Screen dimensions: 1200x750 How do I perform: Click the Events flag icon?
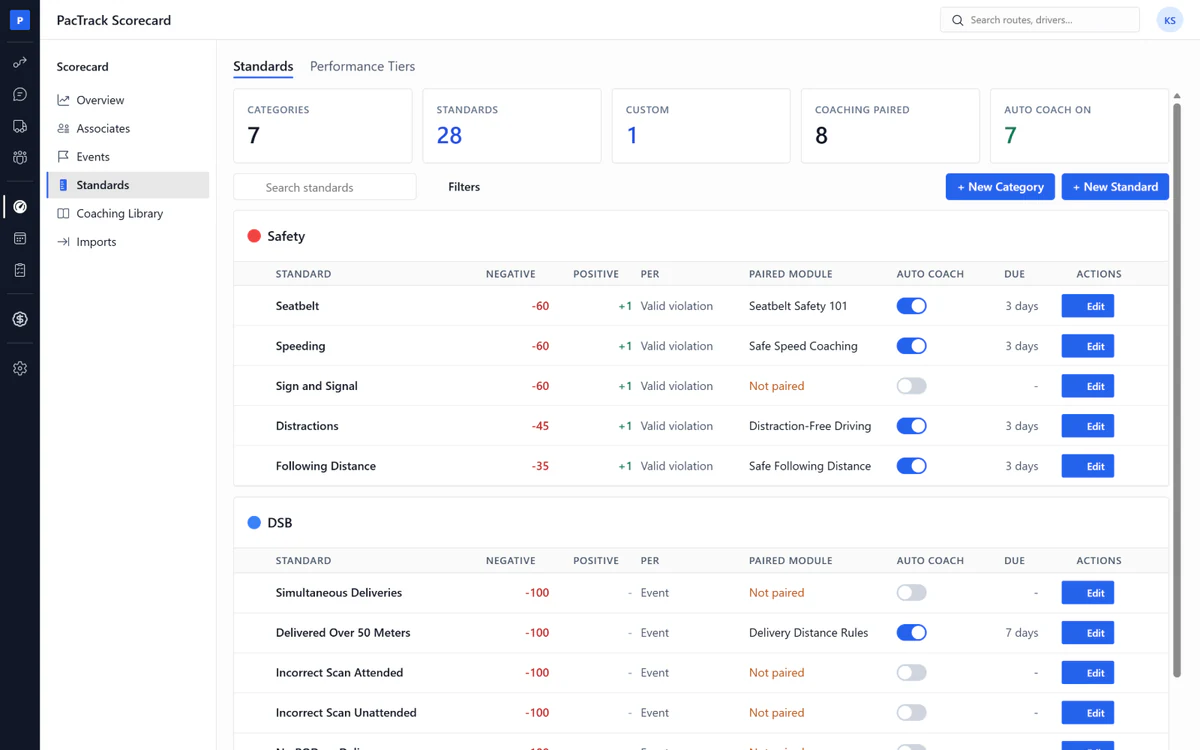click(x=63, y=156)
